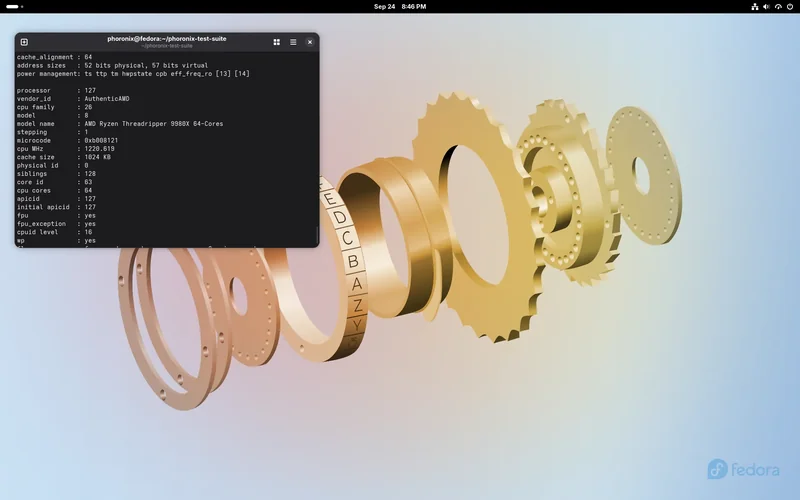Click the 'physical id' label
This screenshot has height=500, width=800.
[37, 165]
